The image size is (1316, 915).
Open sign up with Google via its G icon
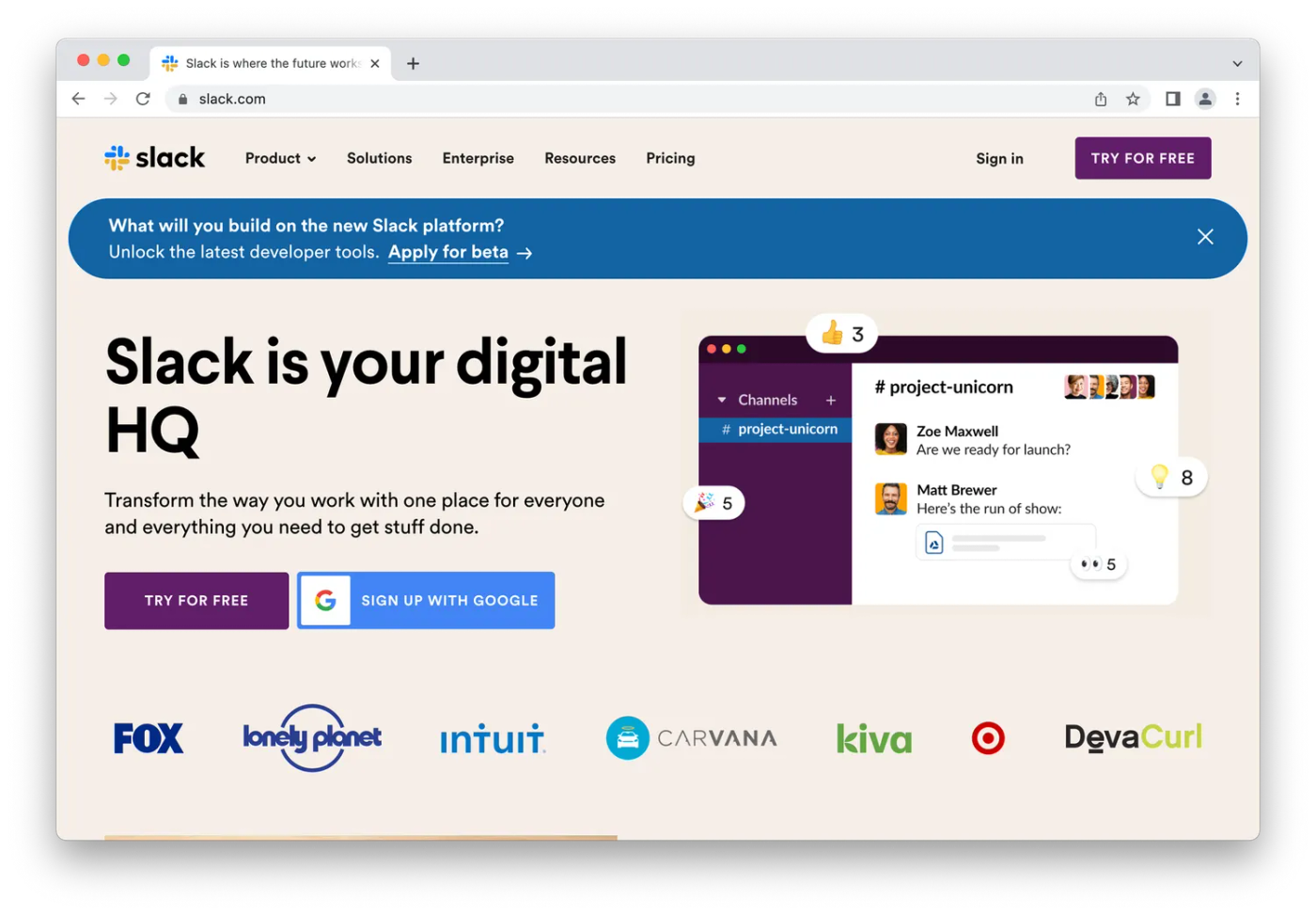point(325,600)
